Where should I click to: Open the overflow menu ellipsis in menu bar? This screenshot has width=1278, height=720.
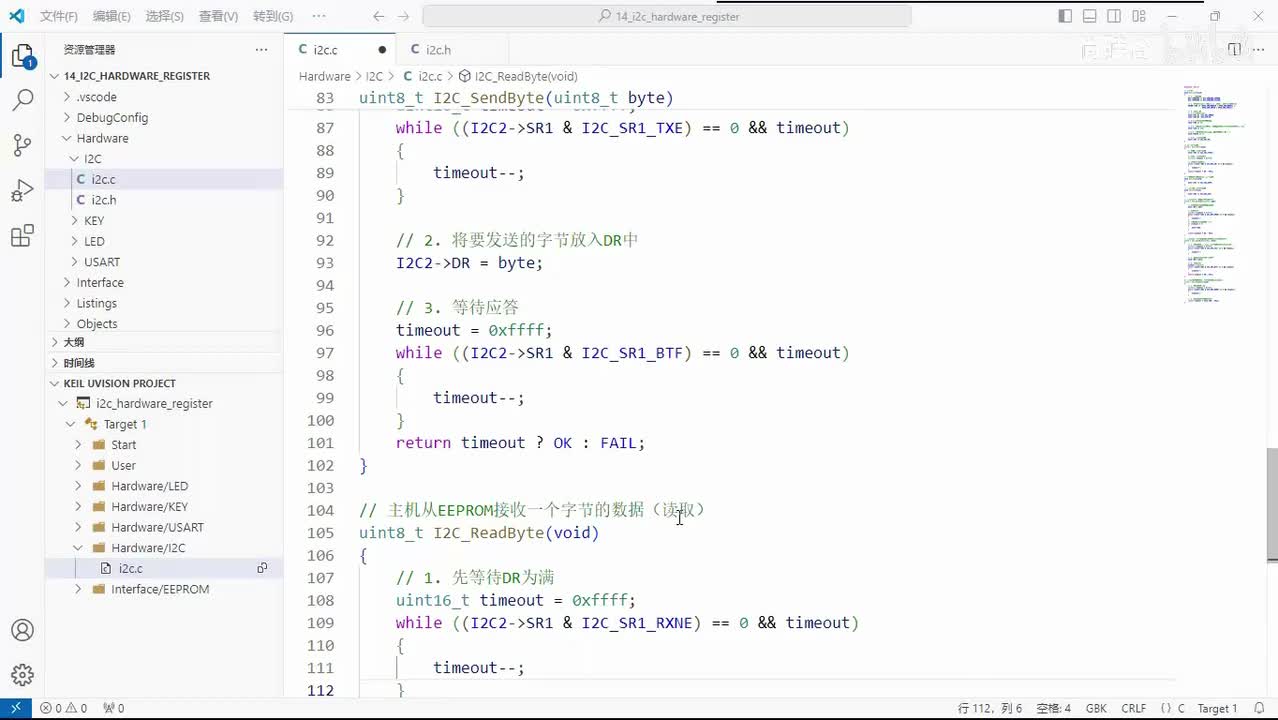(318, 16)
